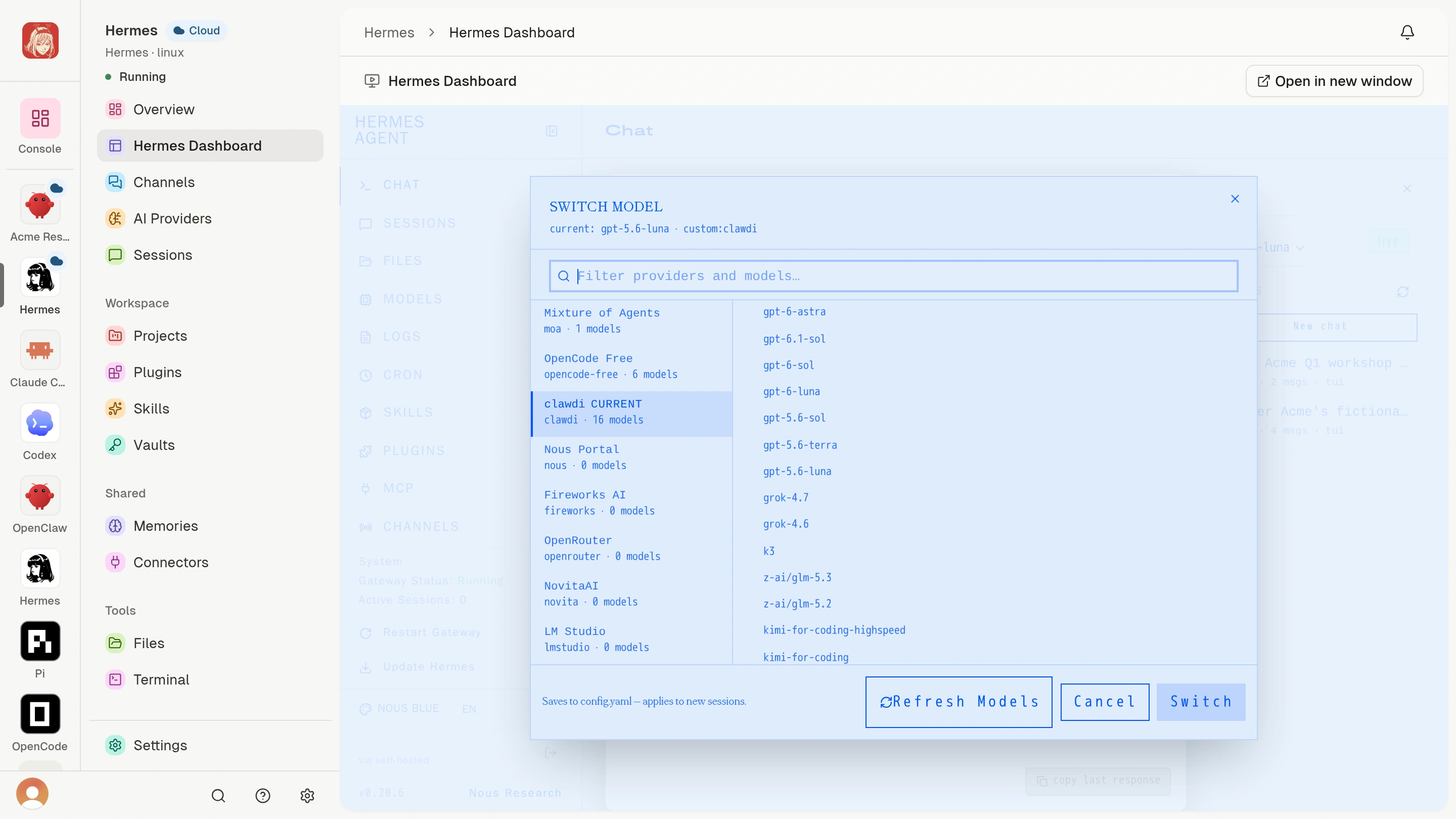Open Channels in the sidebar
The image size is (1456, 819).
click(x=210, y=182)
